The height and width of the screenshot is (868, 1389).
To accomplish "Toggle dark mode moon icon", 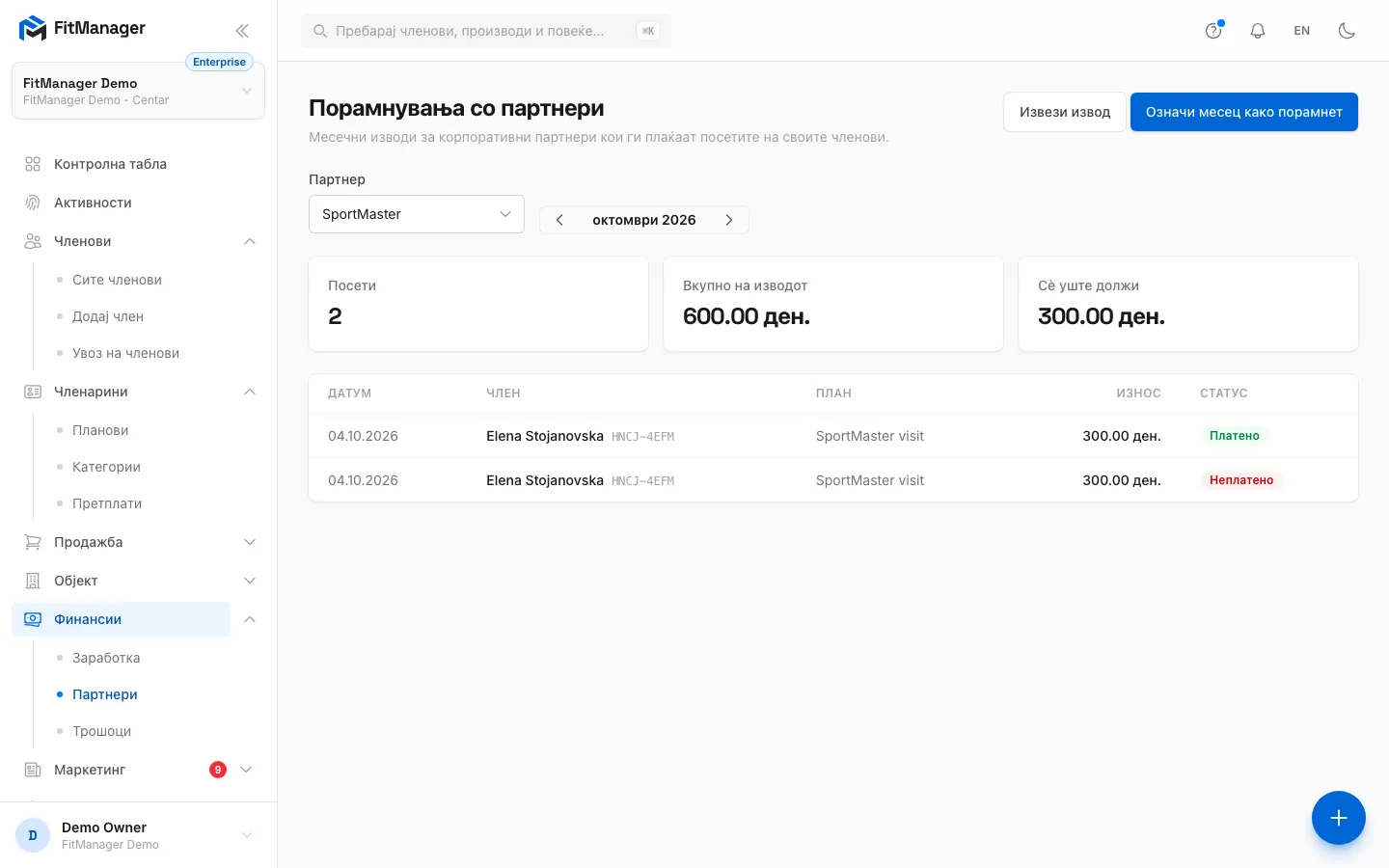I will (x=1348, y=31).
